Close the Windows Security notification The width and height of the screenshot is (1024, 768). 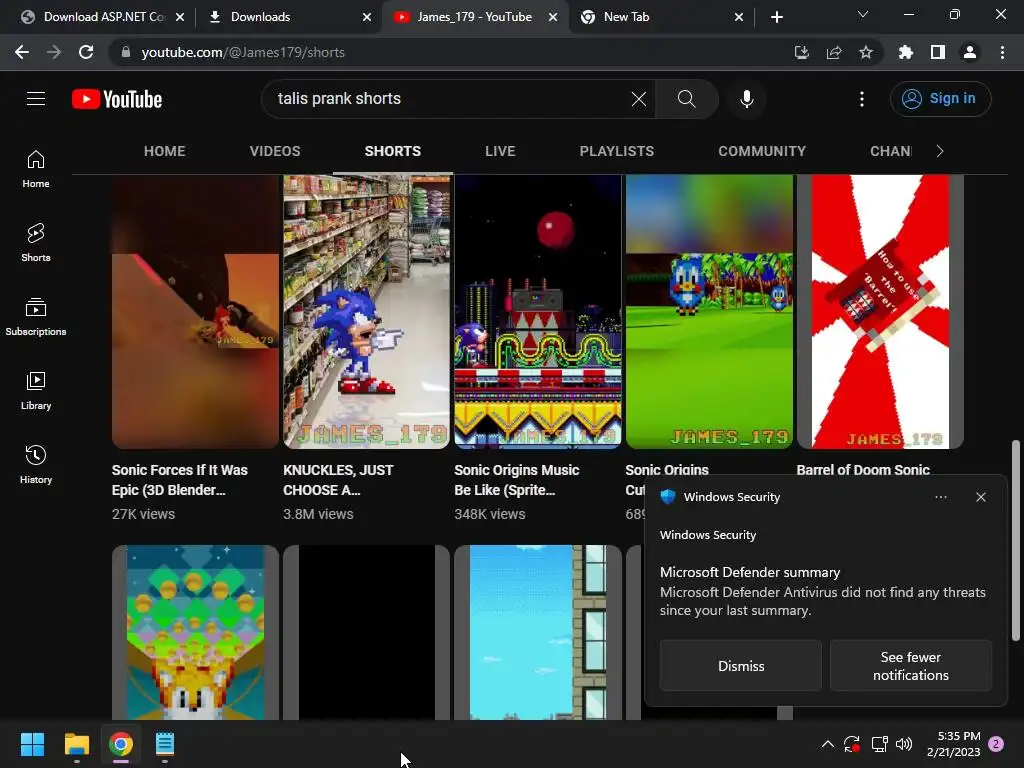click(x=981, y=497)
